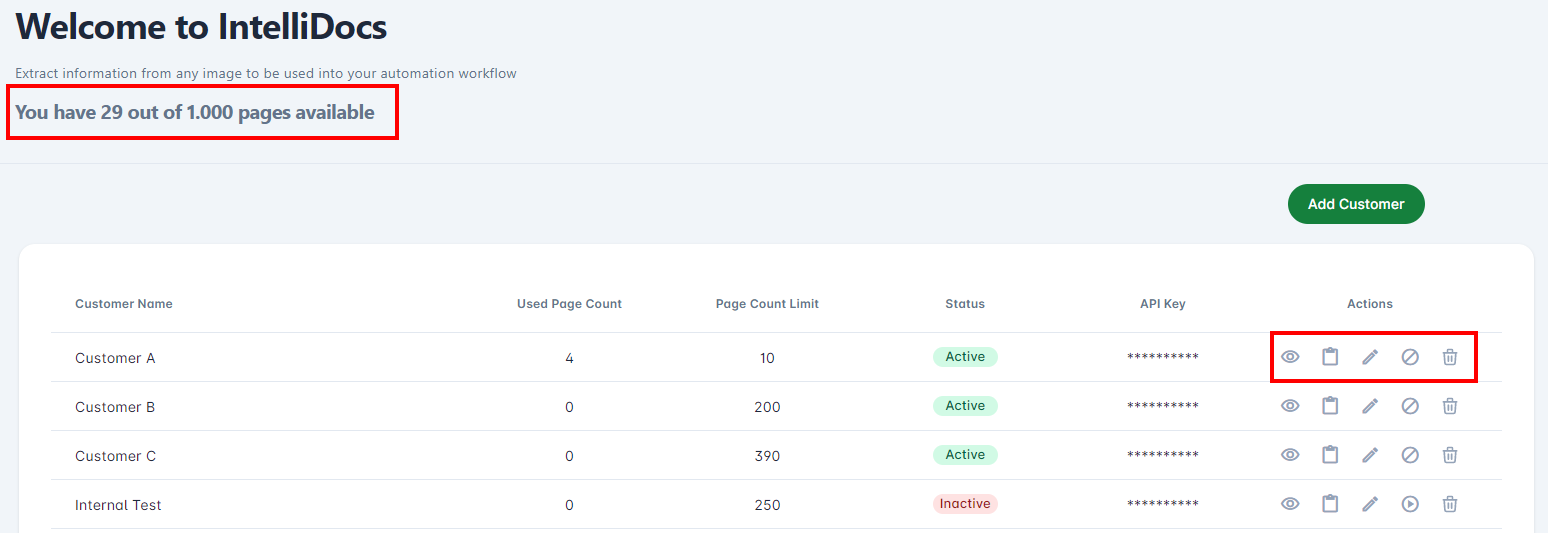Image resolution: width=1548 pixels, height=533 pixels.
Task: Deactivate Customer A with the ban icon
Action: click(1410, 357)
